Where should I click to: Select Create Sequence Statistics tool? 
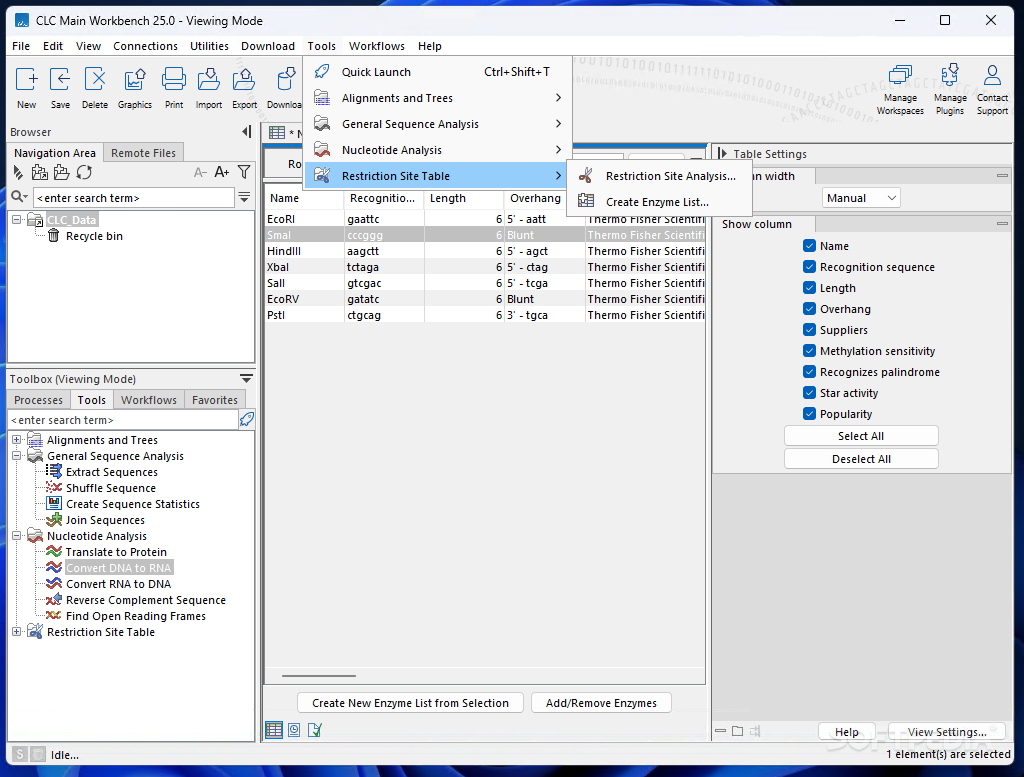tap(133, 504)
